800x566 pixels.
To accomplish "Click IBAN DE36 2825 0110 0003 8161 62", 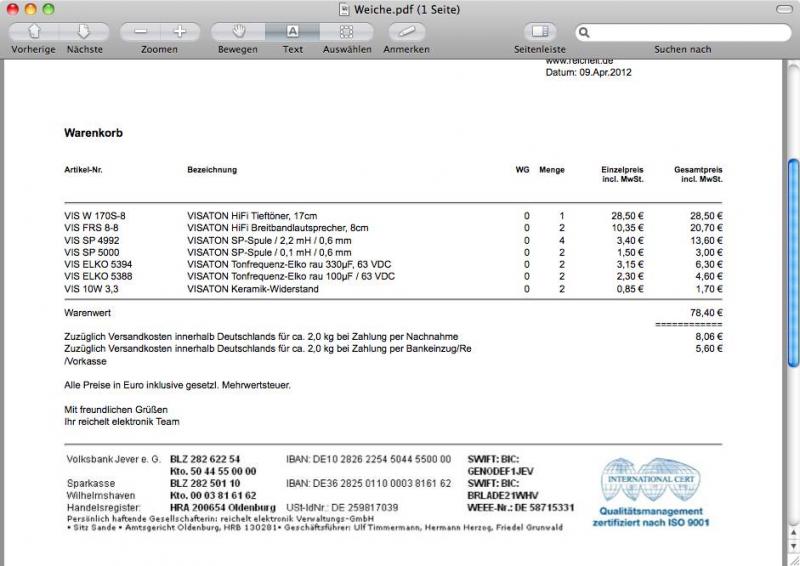I will click(368, 483).
